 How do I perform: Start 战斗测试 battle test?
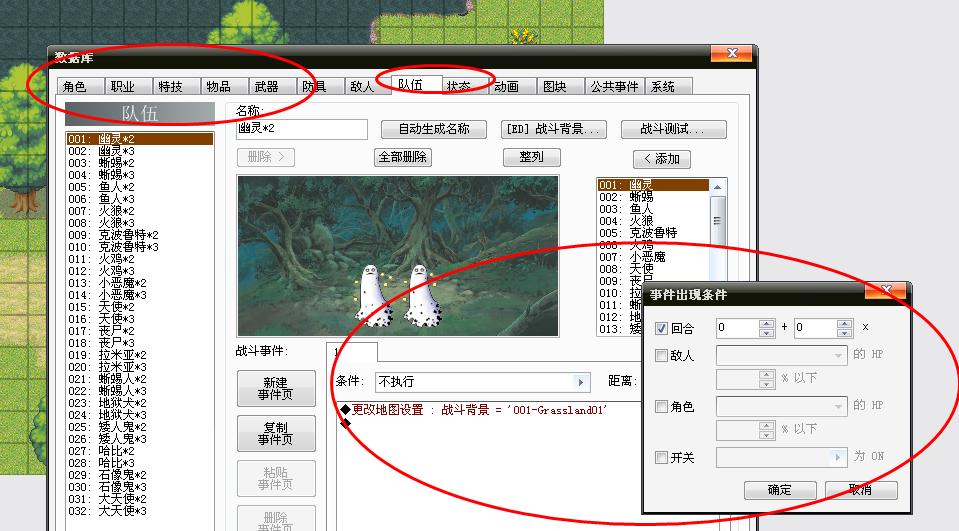673,129
